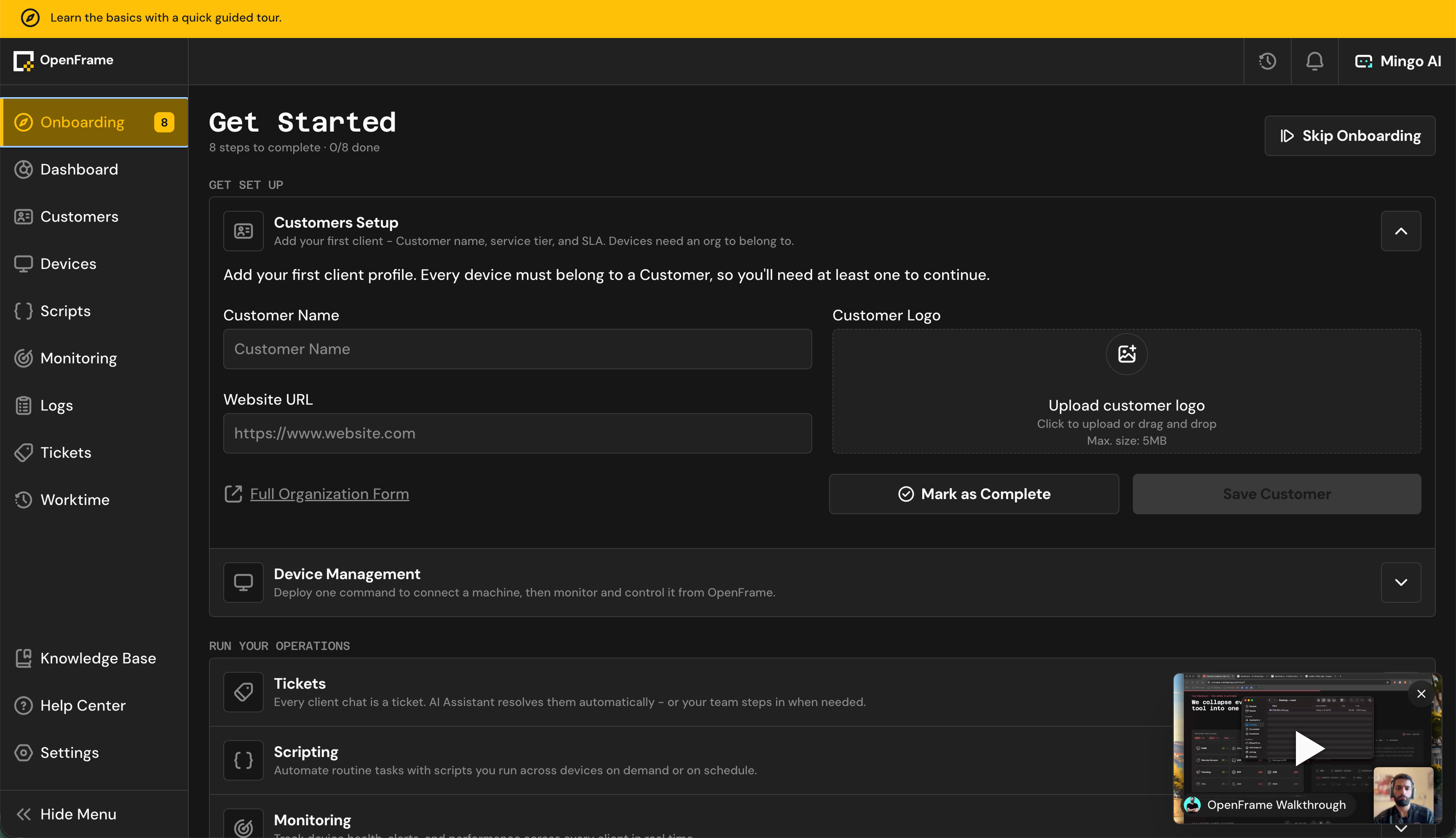Navigate to Tickets in the sidebar

click(94, 453)
